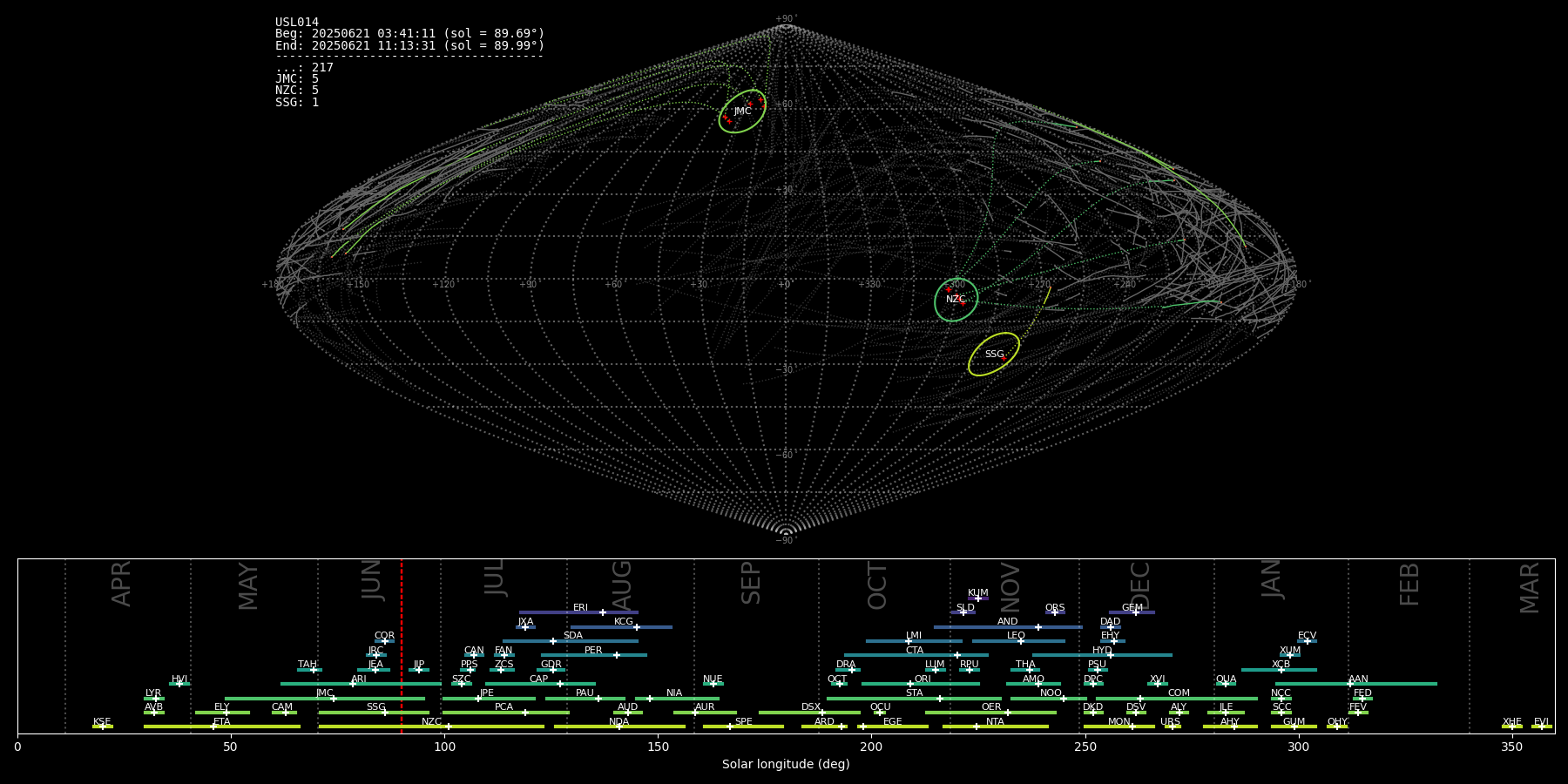Click the DSX shower label in timeline
Viewport: 1568px width, 784px height.
click(x=811, y=707)
